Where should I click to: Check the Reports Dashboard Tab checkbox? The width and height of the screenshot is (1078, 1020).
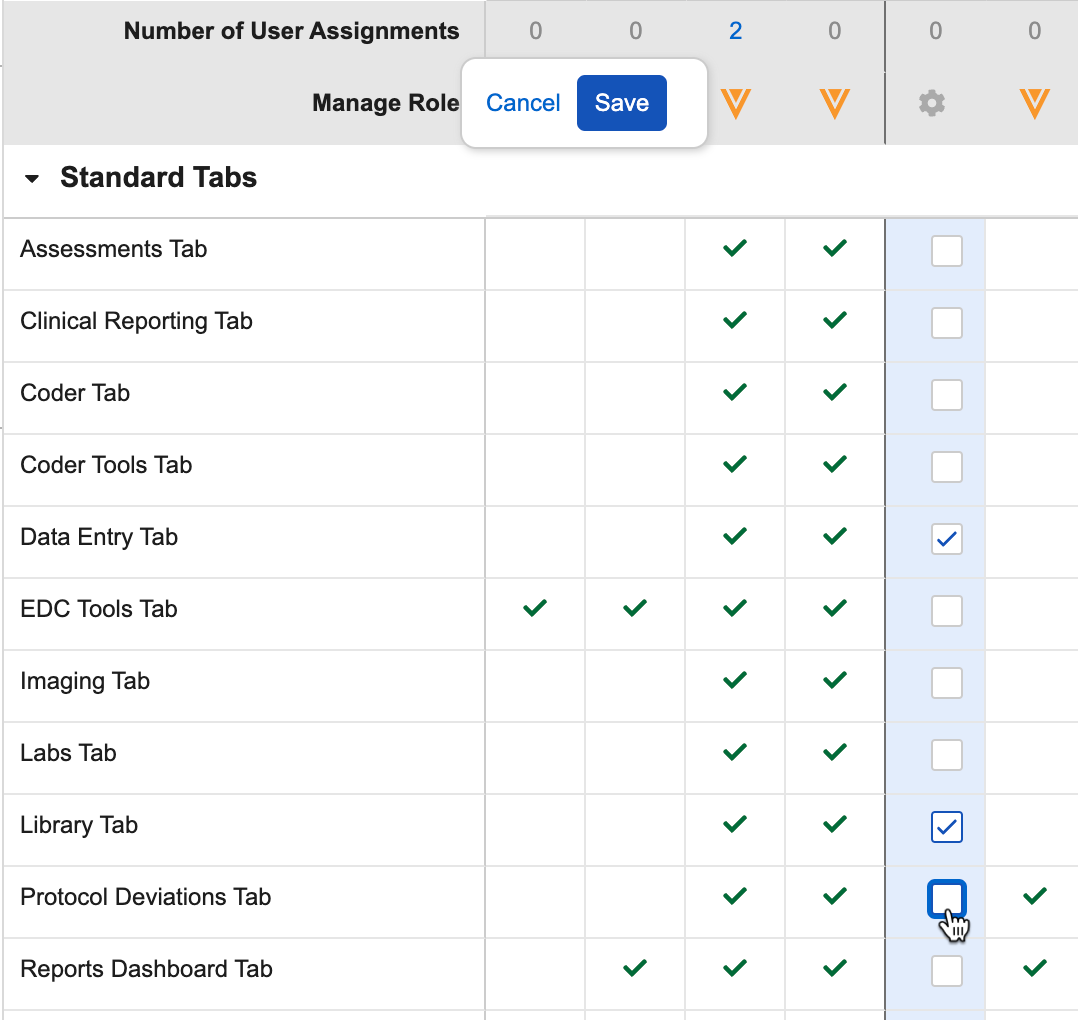pos(946,970)
